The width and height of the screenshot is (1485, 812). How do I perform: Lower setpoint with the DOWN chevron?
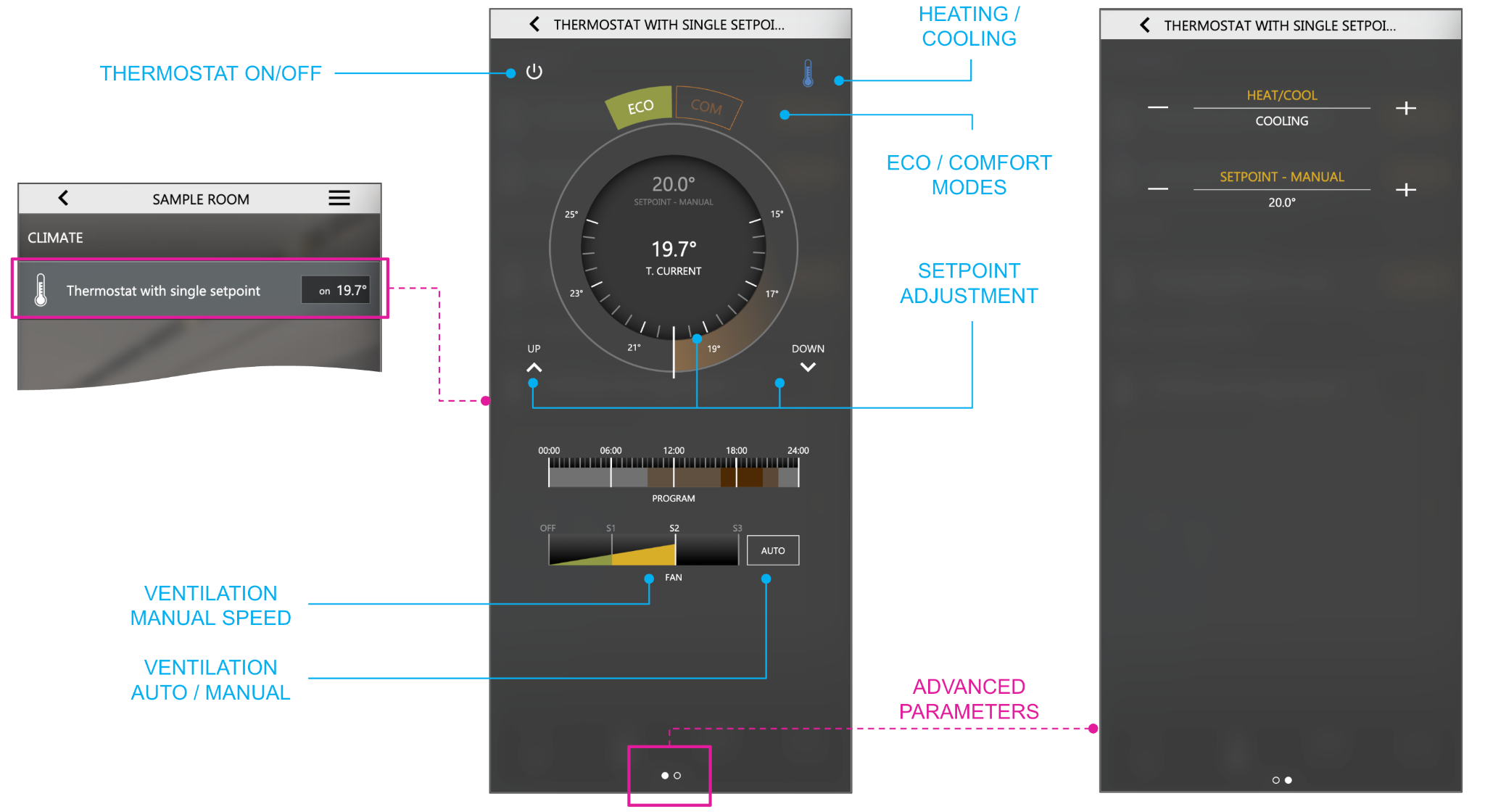coord(808,367)
